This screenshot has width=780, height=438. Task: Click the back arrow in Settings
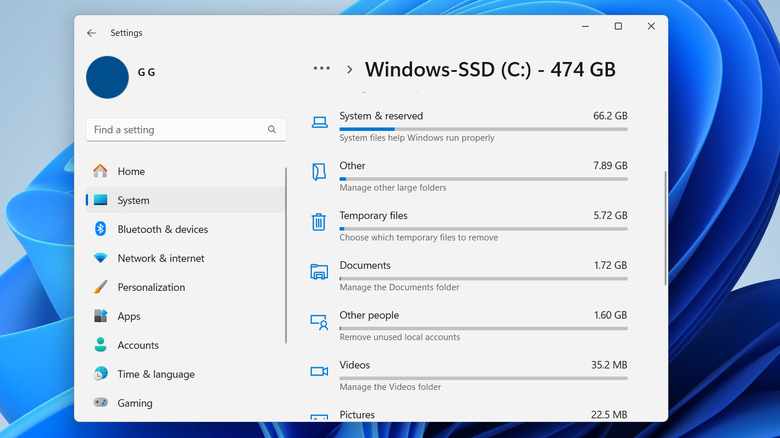tap(91, 33)
